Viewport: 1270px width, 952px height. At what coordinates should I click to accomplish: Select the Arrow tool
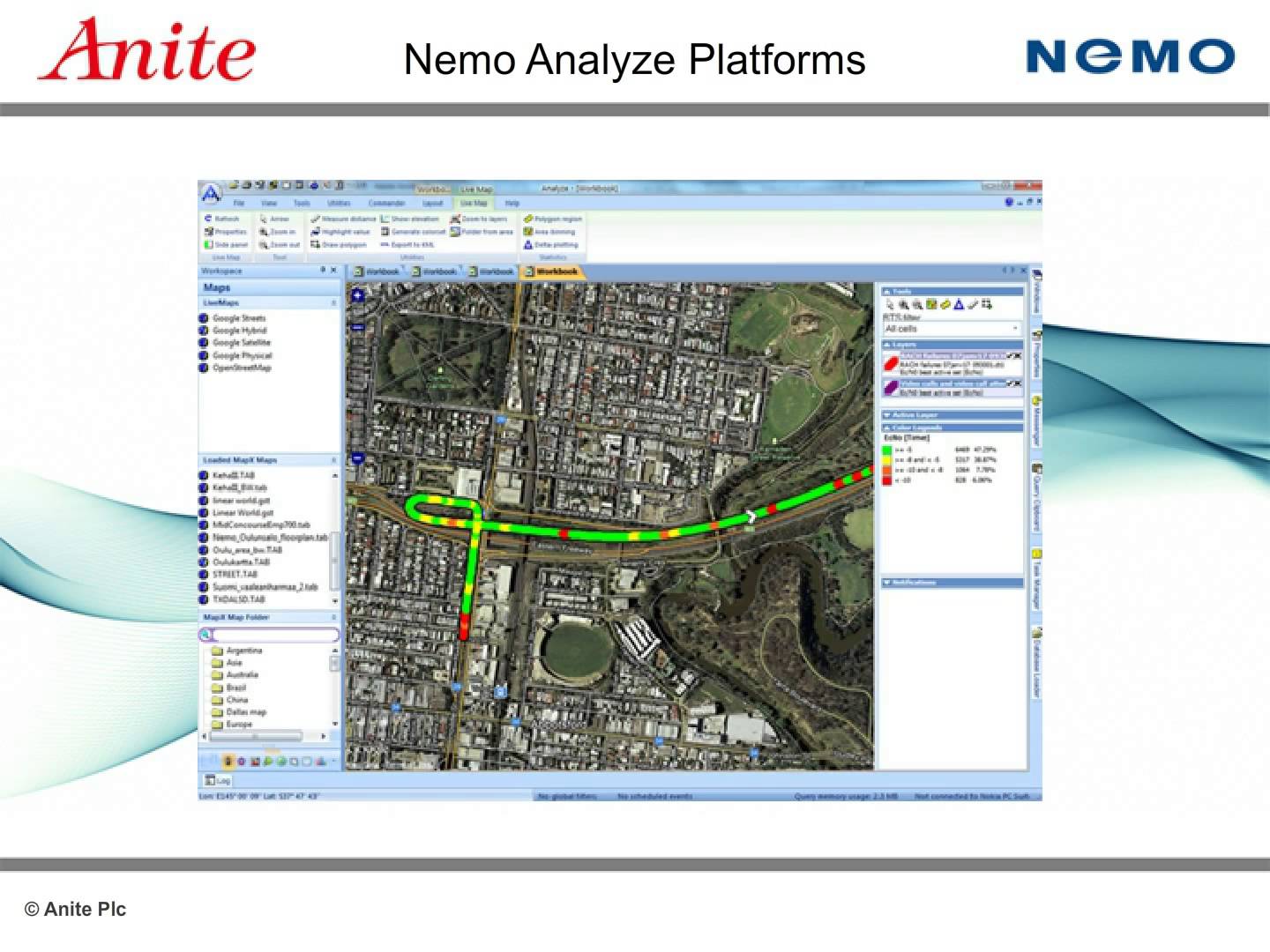(274, 219)
